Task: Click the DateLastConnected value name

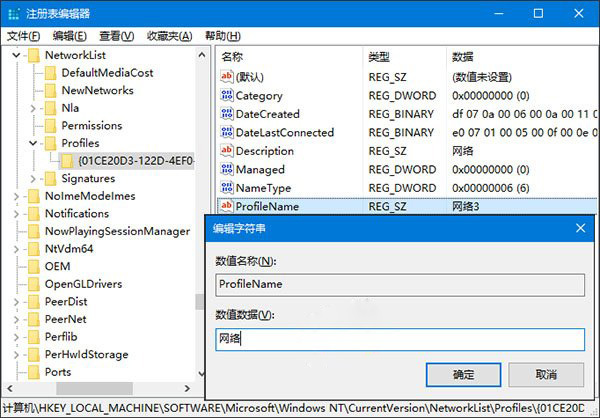Action: tap(285, 132)
